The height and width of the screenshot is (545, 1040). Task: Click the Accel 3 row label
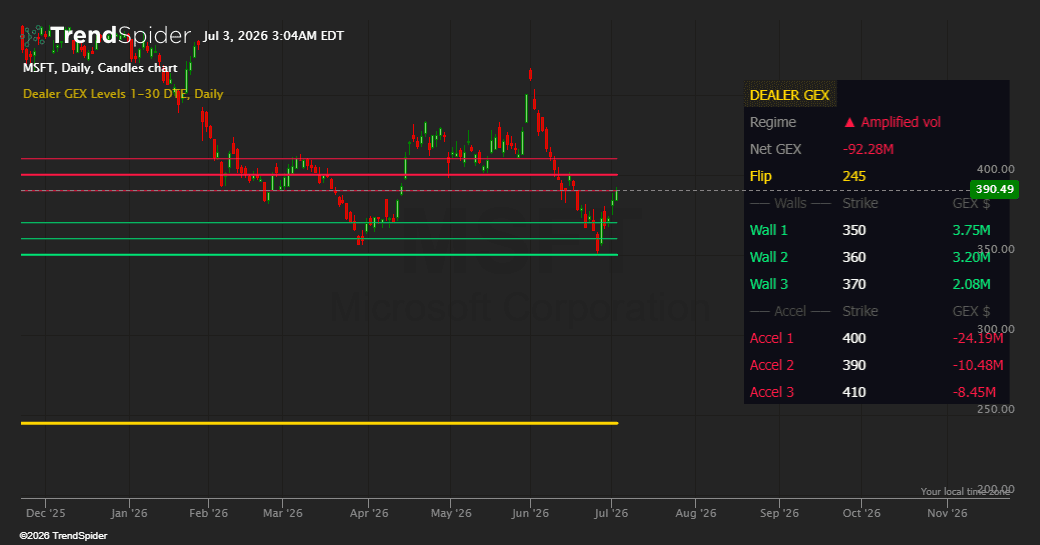pyautogui.click(x=771, y=393)
